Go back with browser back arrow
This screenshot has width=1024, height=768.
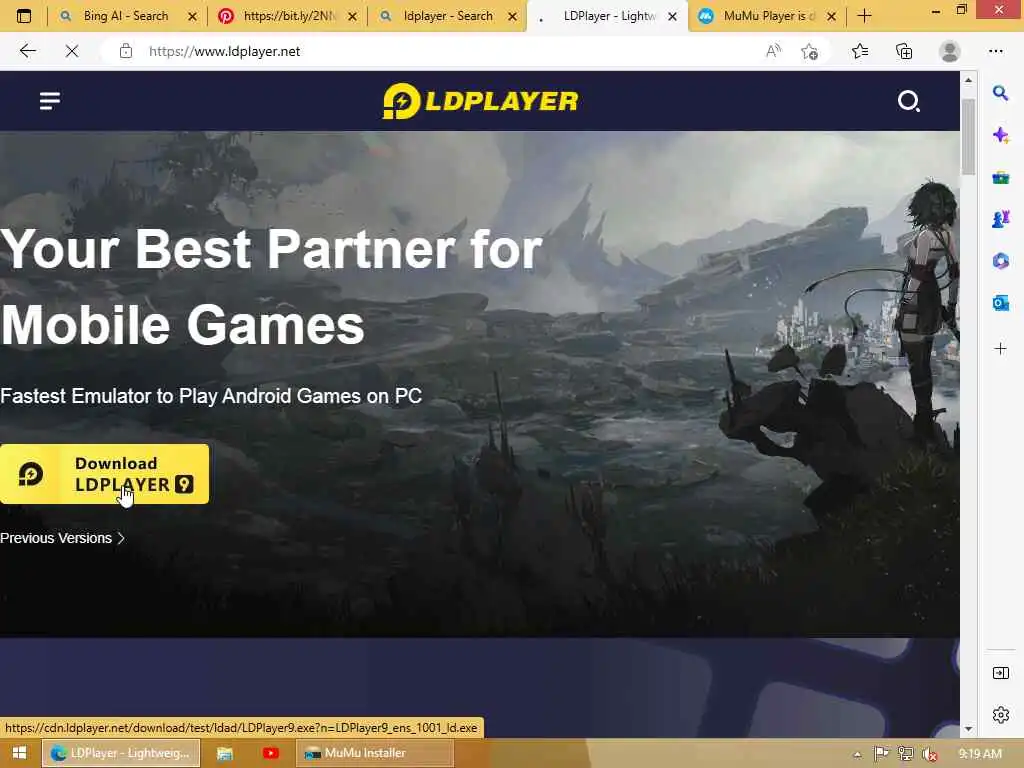pos(27,51)
